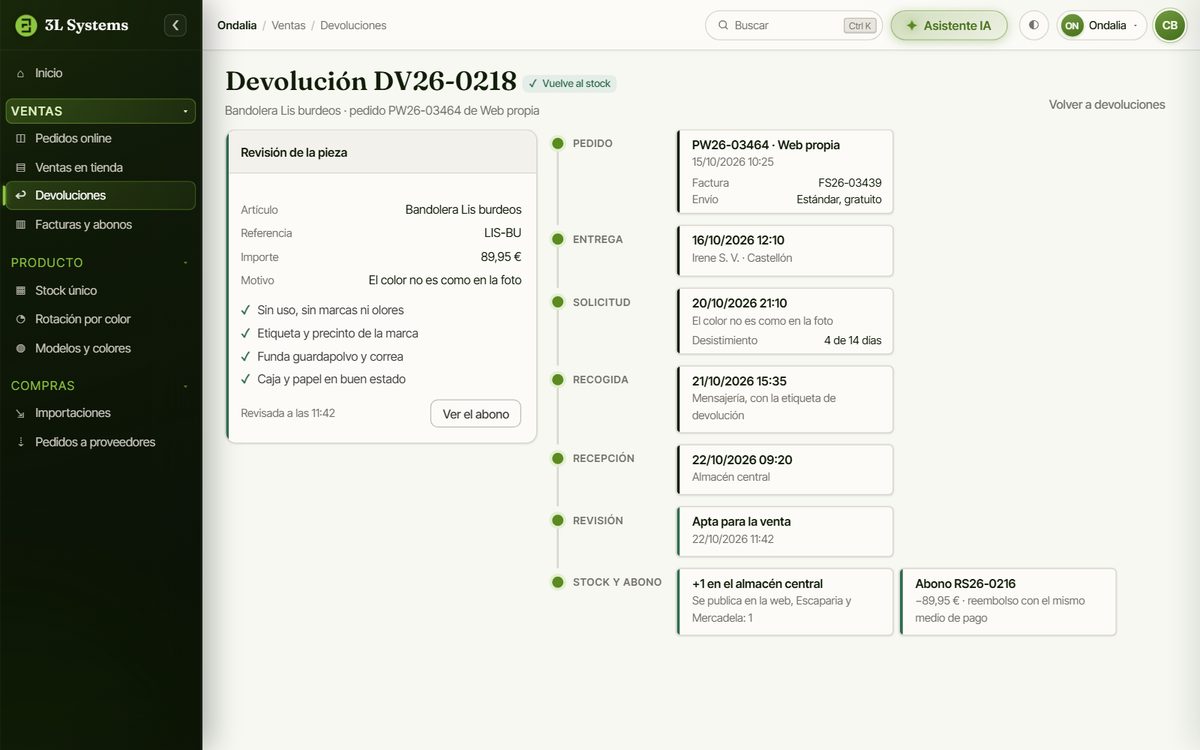Open the +1 en el almacén central card
The height and width of the screenshot is (750, 1200).
[785, 602]
